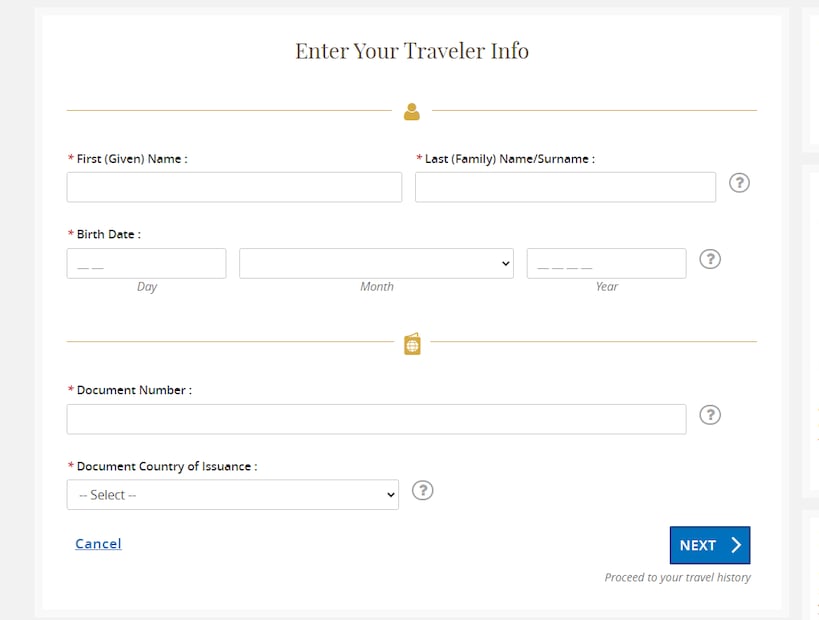This screenshot has height=620, width=819.
Task: Focus the Document Number text field
Action: coord(376,419)
